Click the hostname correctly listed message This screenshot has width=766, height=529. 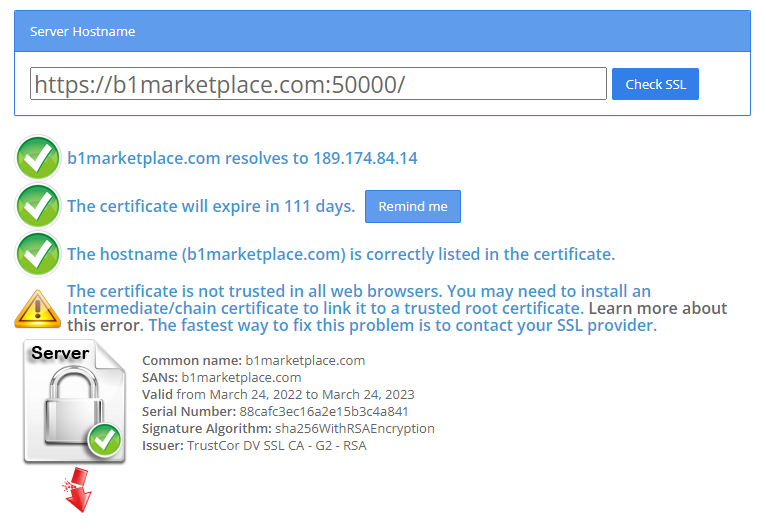[x=341, y=254]
